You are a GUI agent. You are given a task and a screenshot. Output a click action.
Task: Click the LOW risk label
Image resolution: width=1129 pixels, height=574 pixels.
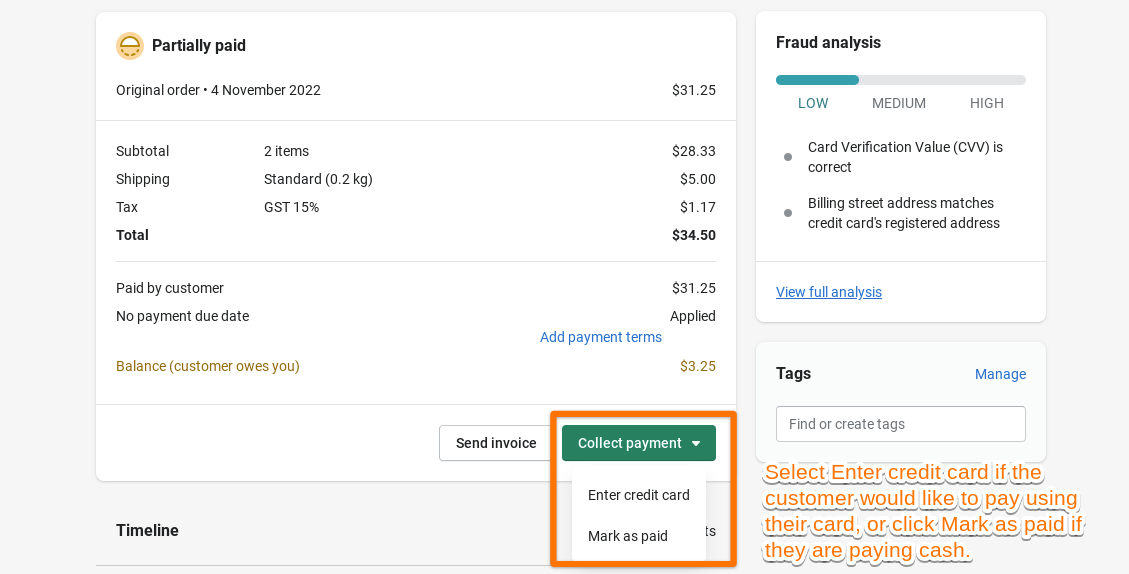813,103
